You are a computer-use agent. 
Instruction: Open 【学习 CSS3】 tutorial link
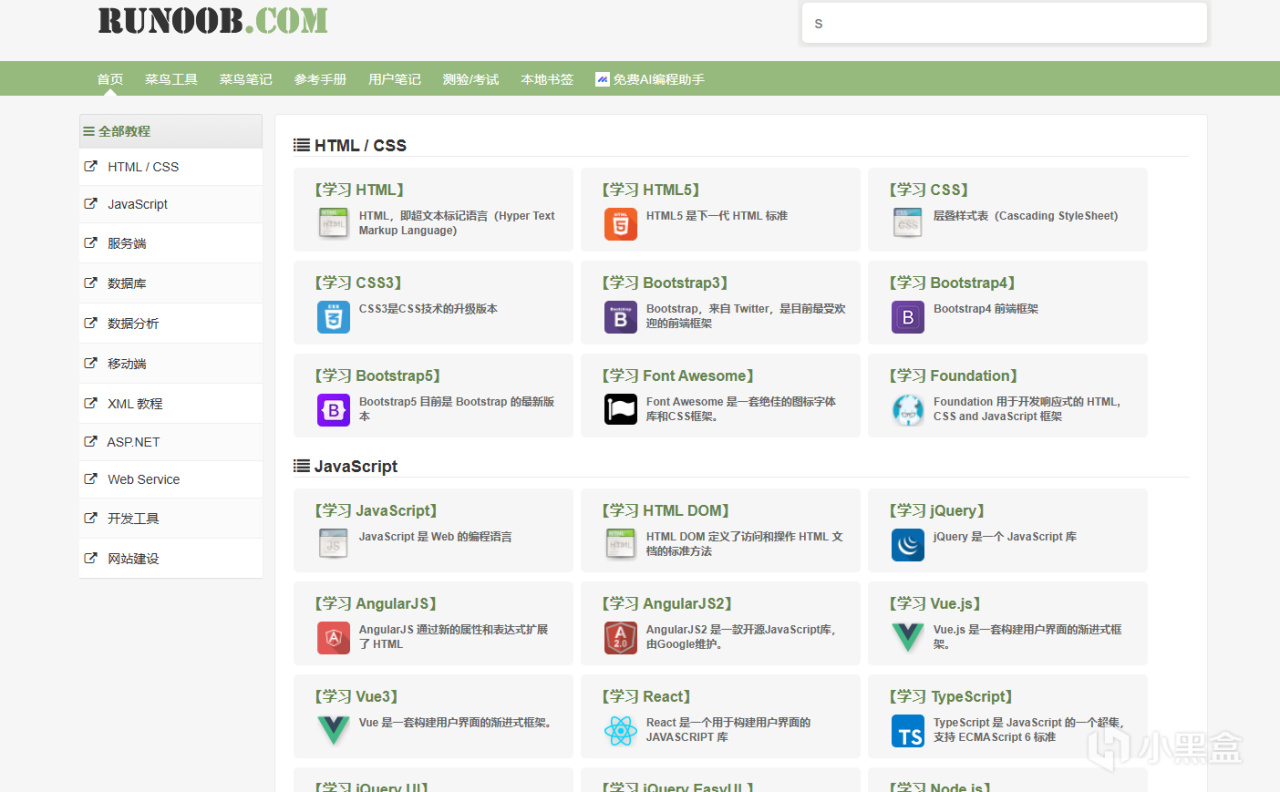click(x=358, y=283)
